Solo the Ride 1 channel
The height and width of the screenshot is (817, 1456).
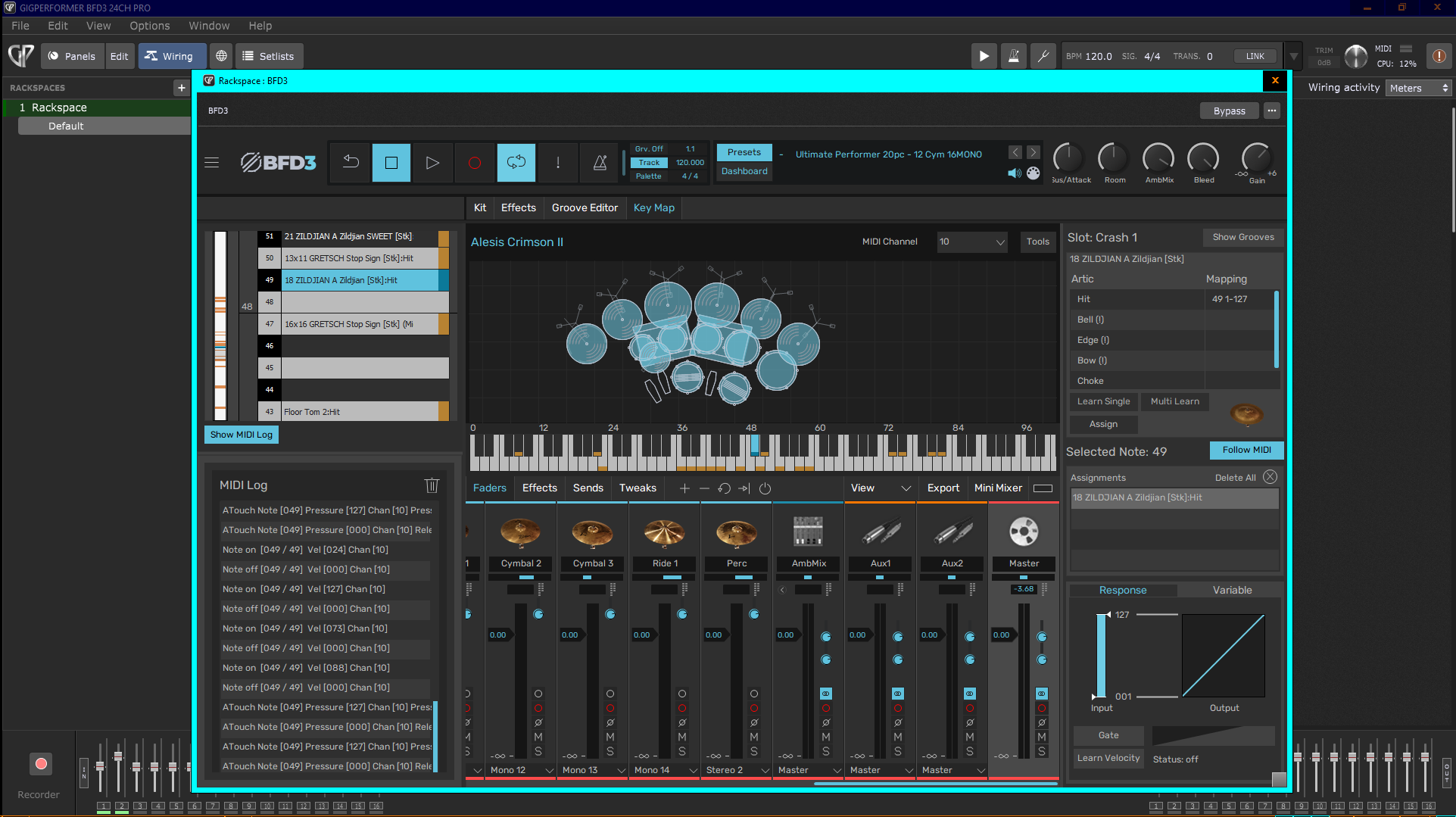click(x=682, y=751)
